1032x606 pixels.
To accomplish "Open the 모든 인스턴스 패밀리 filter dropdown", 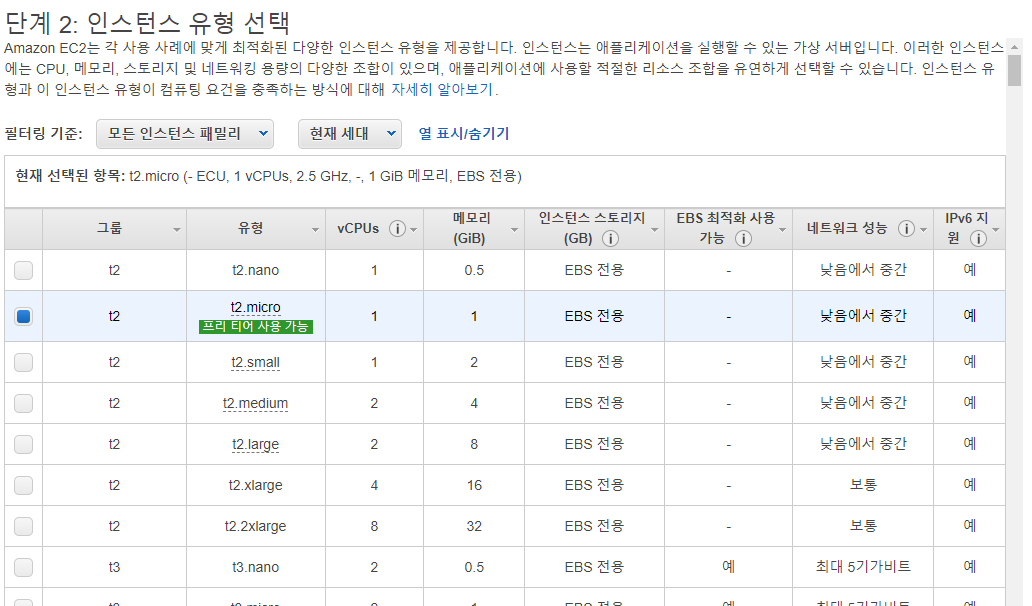I will click(x=185, y=134).
